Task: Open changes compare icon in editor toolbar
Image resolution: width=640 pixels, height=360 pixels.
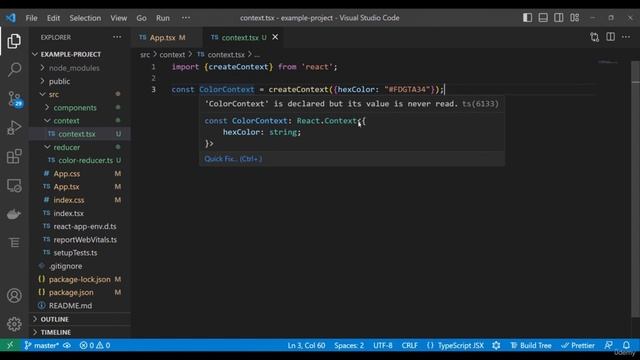Action: [595, 37]
